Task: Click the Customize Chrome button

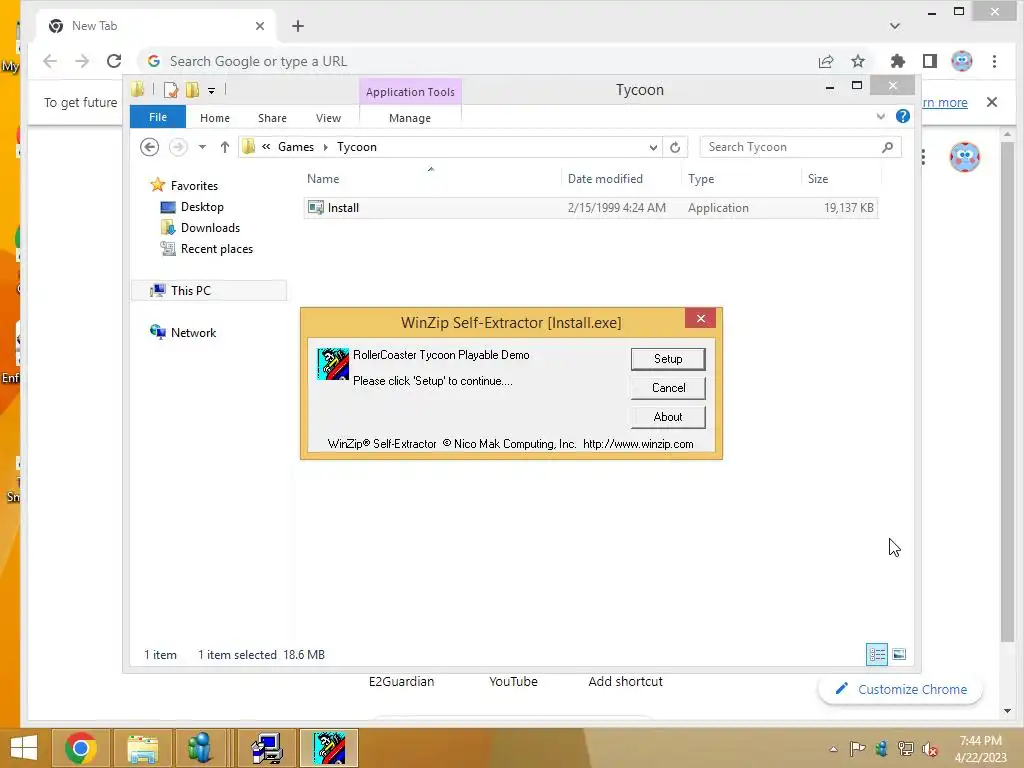Action: click(x=900, y=689)
